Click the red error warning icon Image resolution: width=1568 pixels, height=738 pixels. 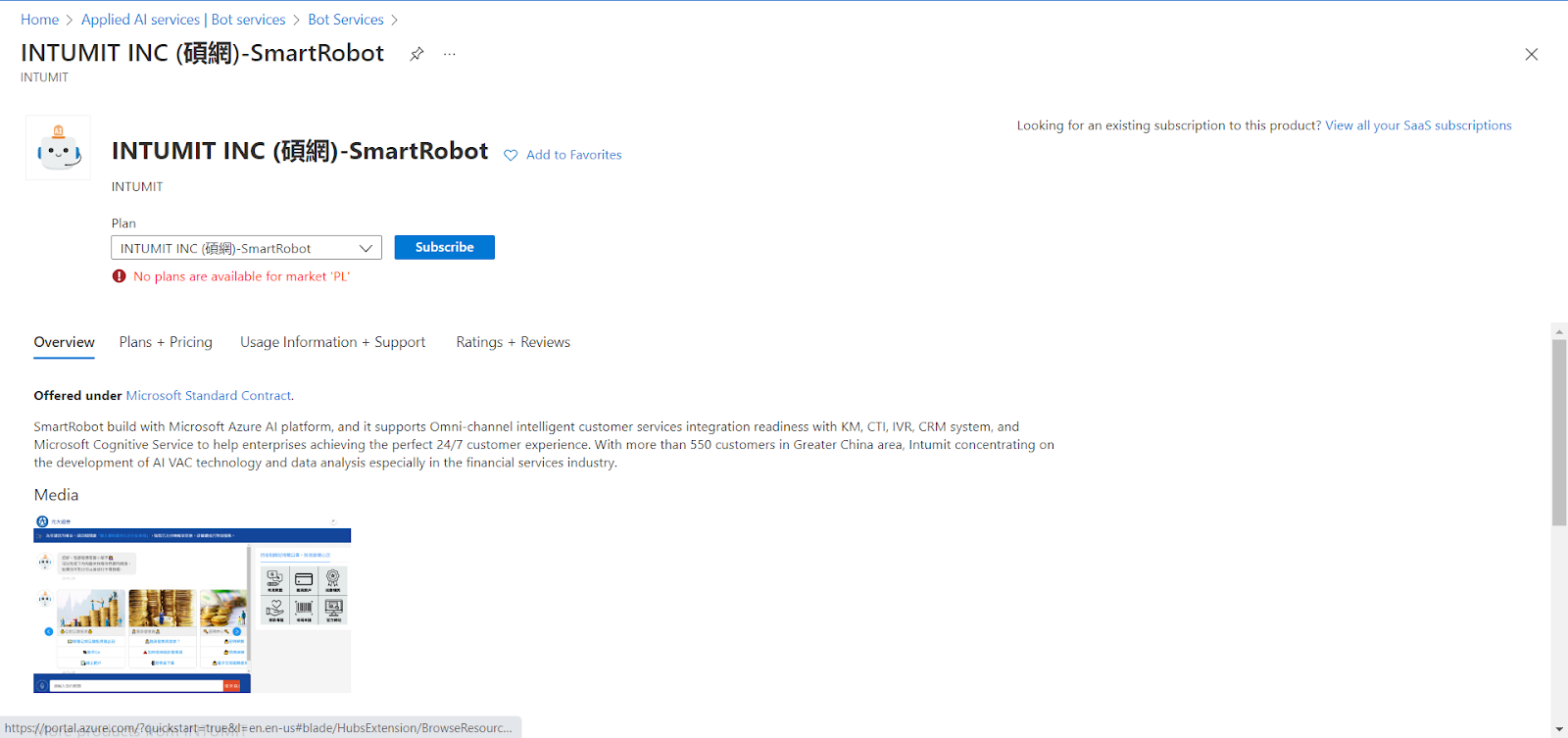[x=120, y=276]
